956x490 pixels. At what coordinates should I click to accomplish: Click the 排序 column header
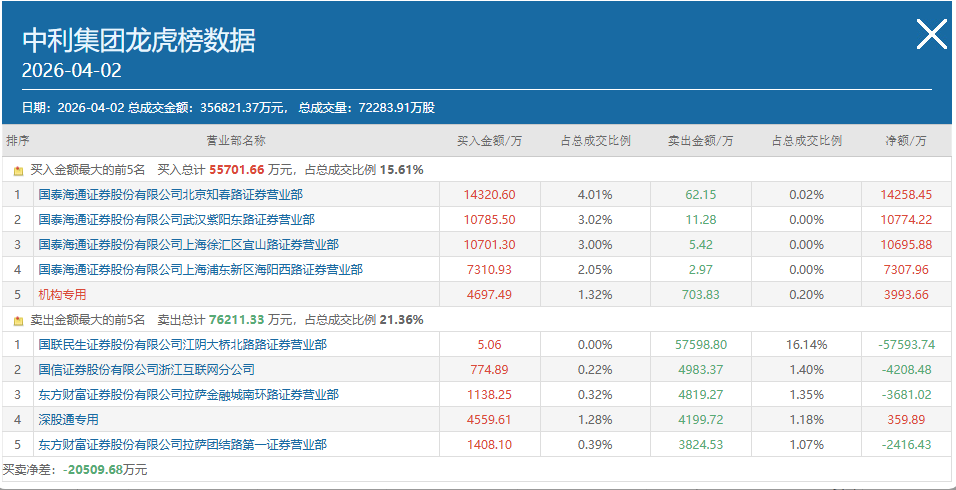pyautogui.click(x=18, y=141)
